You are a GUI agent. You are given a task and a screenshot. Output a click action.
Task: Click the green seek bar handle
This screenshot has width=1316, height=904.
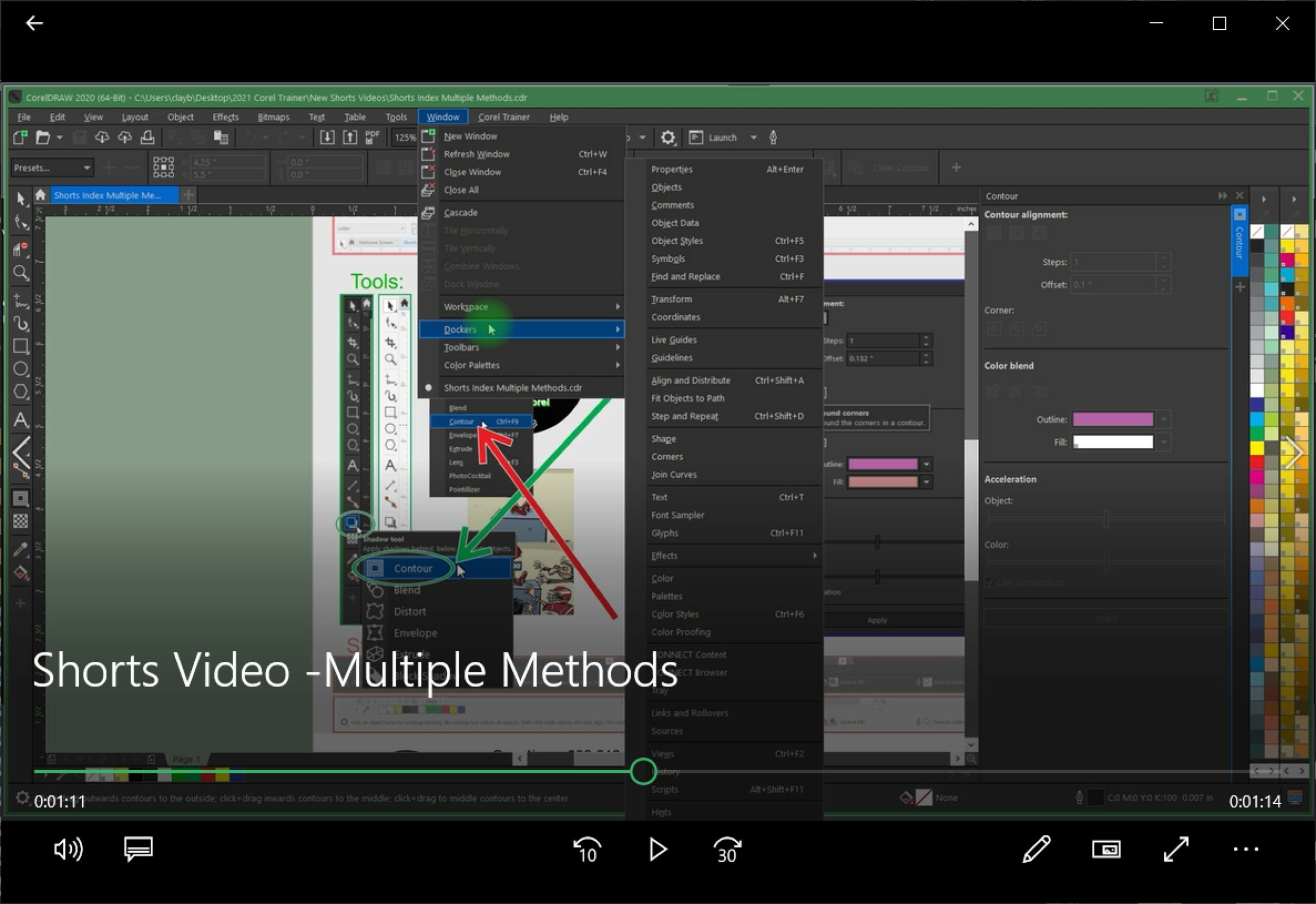tap(643, 771)
